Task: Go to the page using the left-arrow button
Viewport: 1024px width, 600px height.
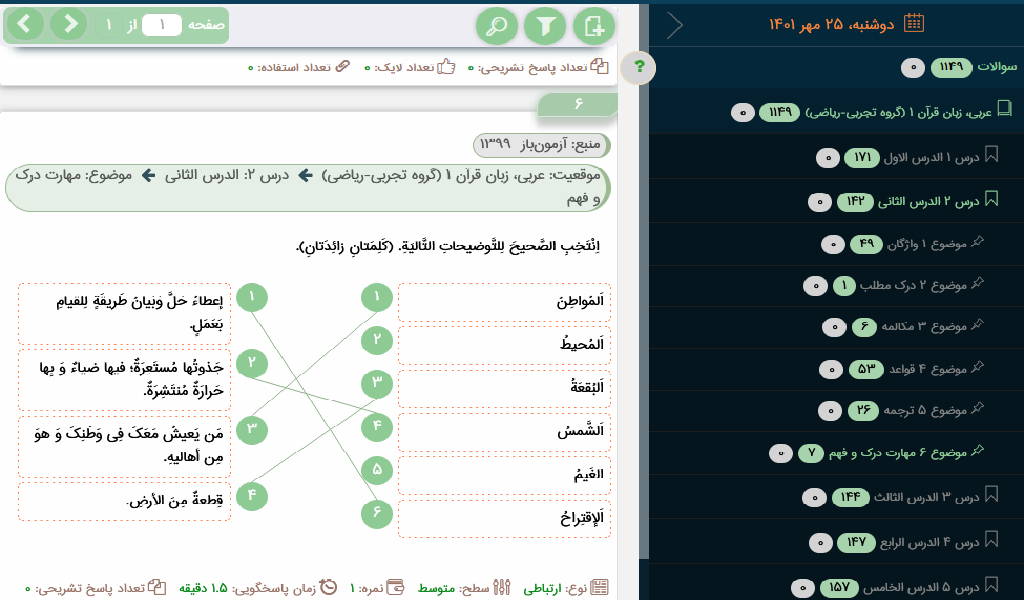Action: (x=25, y=25)
